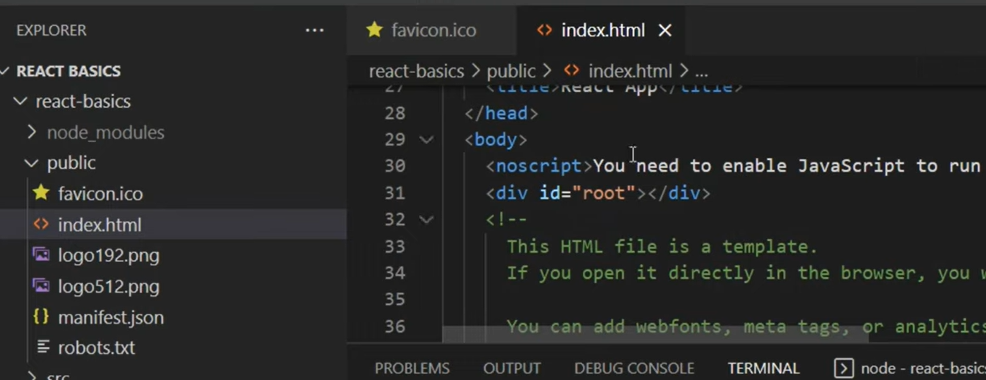This screenshot has height=380, width=986.
Task: Select the TERMINAL panel tab
Action: 763,368
